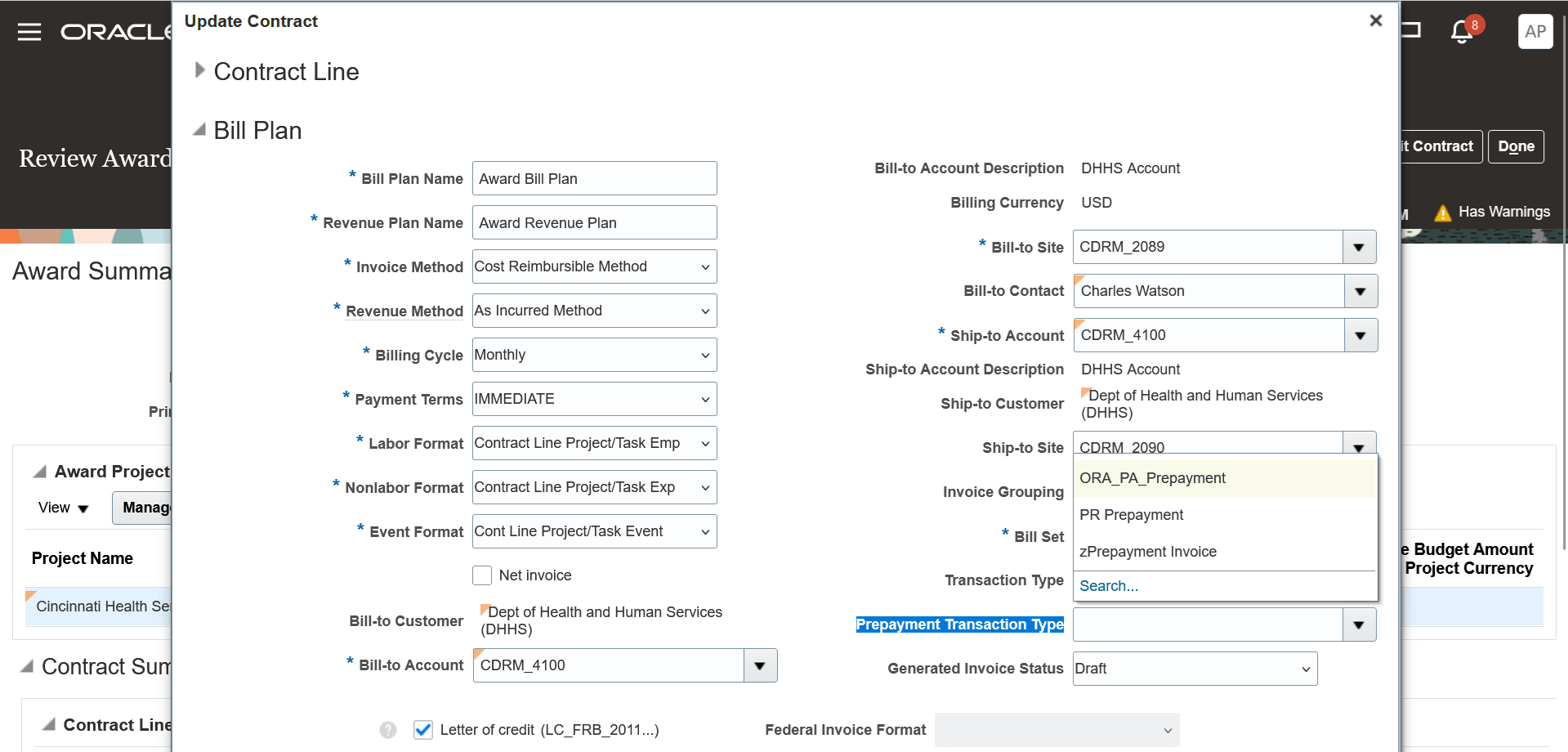Close the Update Contract dialog
The image size is (1568, 752).
point(1376,20)
